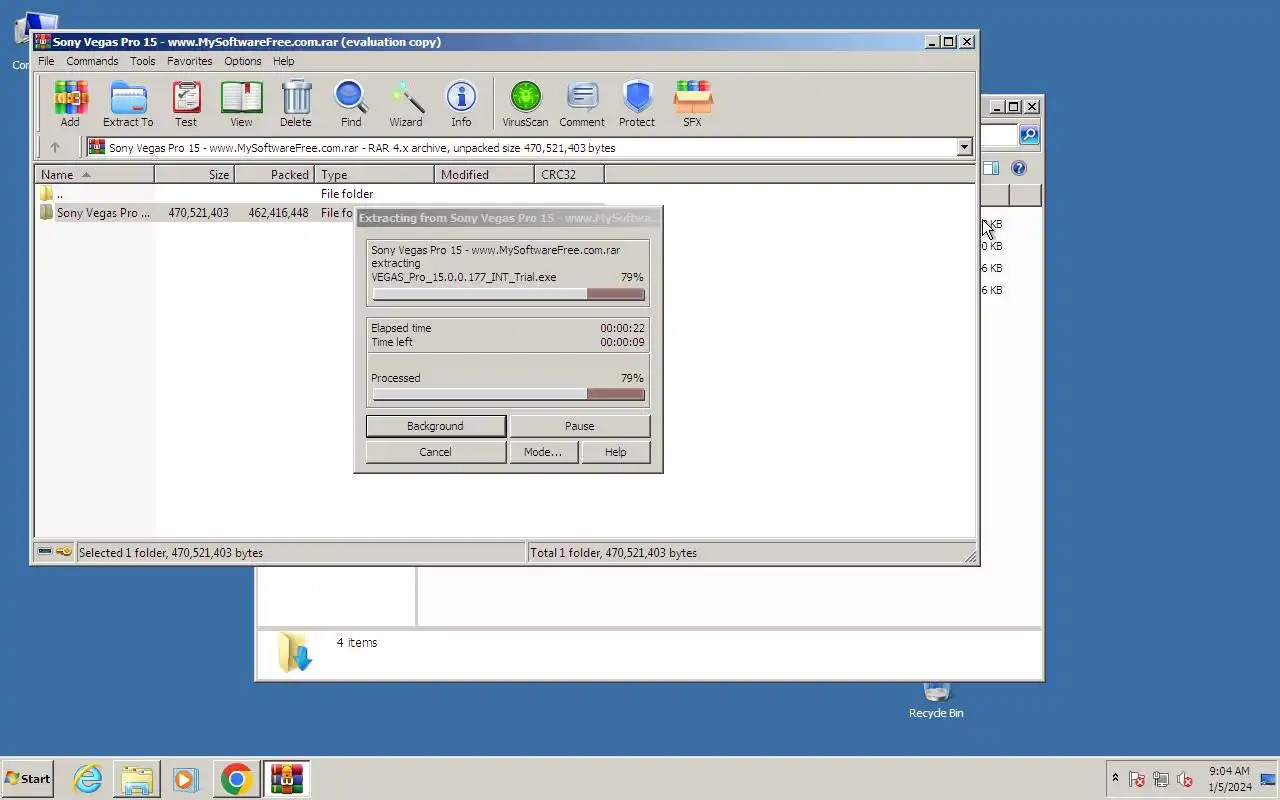Click the key password icon in status bar
This screenshot has height=800, width=1280.
point(64,552)
